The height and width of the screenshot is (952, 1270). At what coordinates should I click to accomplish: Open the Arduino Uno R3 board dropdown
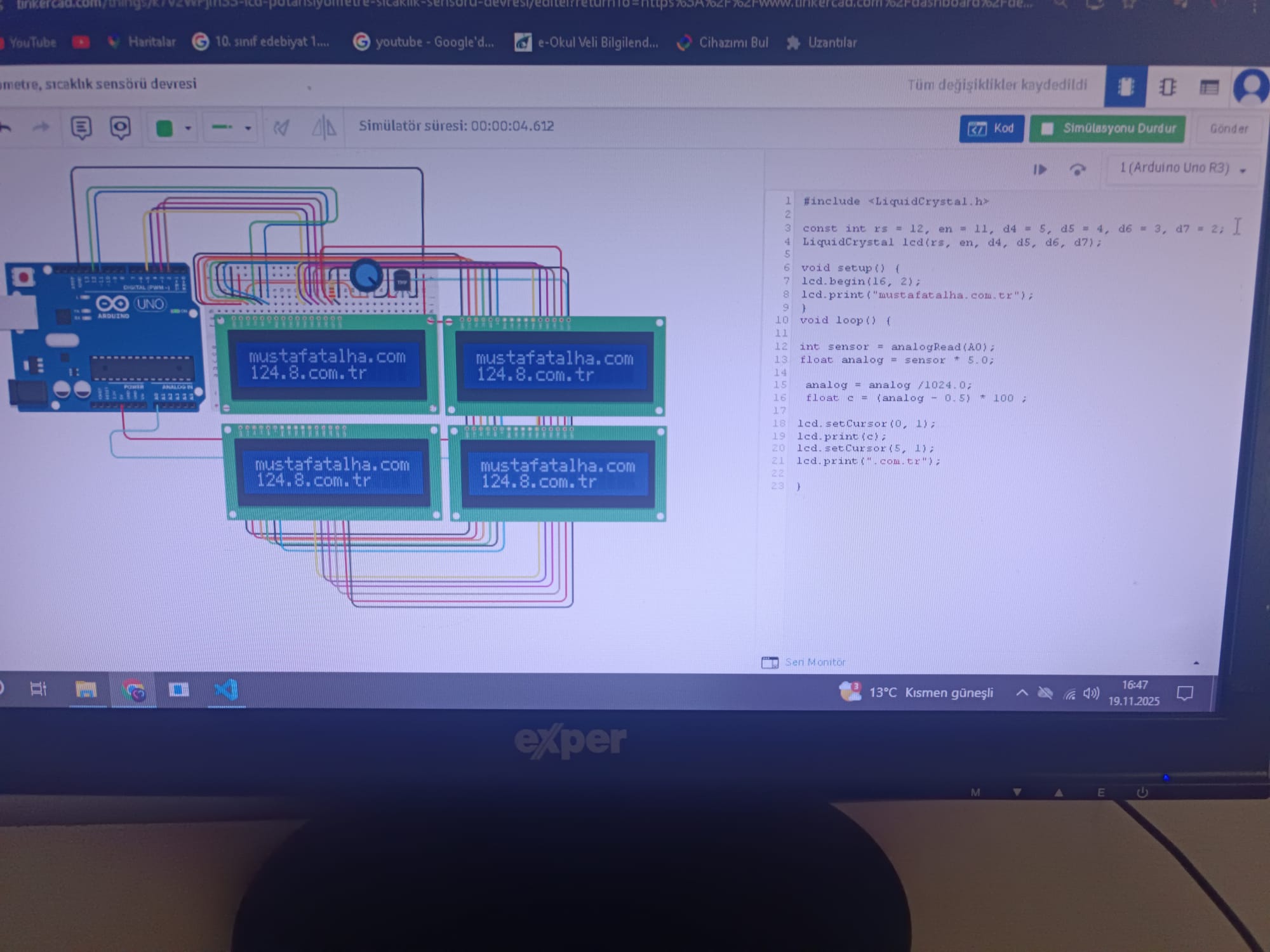click(1182, 168)
